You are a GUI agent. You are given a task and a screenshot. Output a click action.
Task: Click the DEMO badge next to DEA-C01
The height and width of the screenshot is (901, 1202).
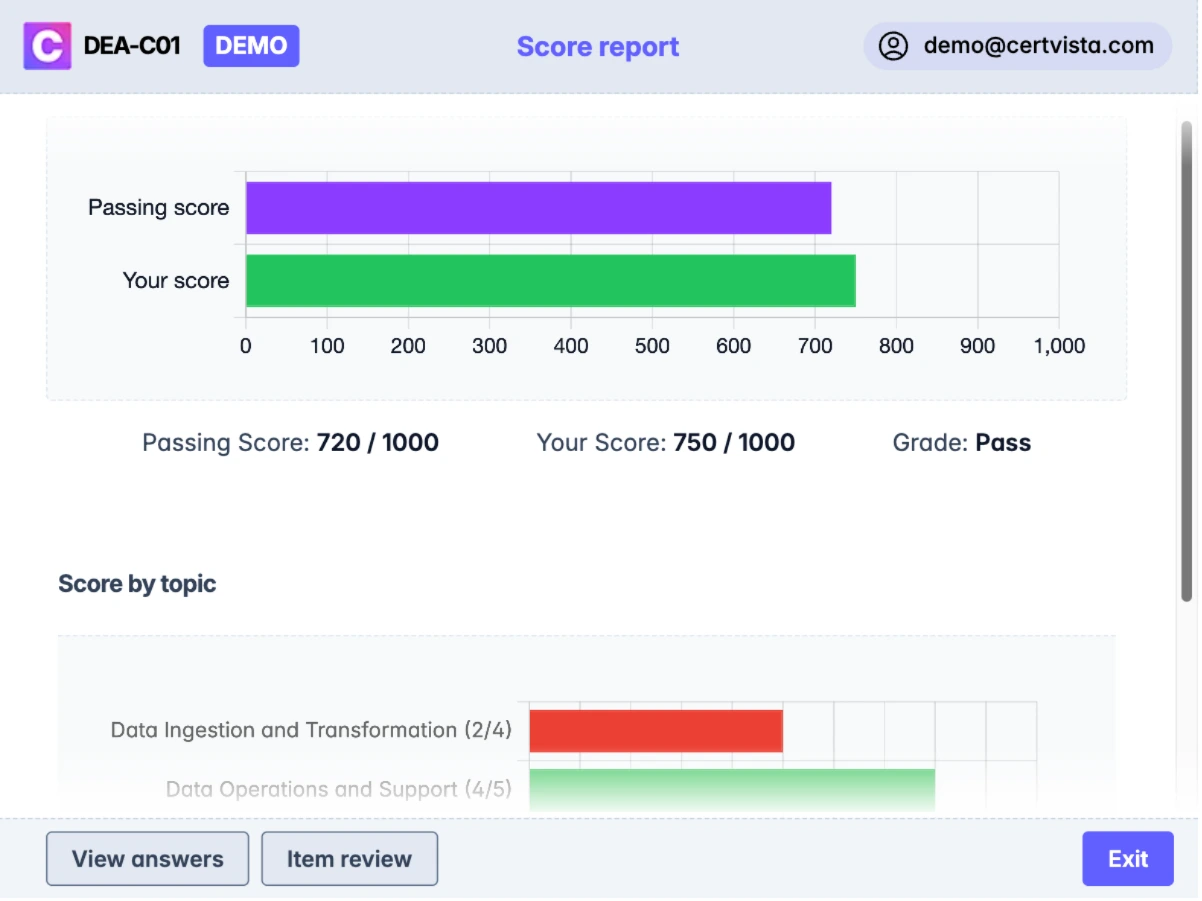tap(251, 45)
